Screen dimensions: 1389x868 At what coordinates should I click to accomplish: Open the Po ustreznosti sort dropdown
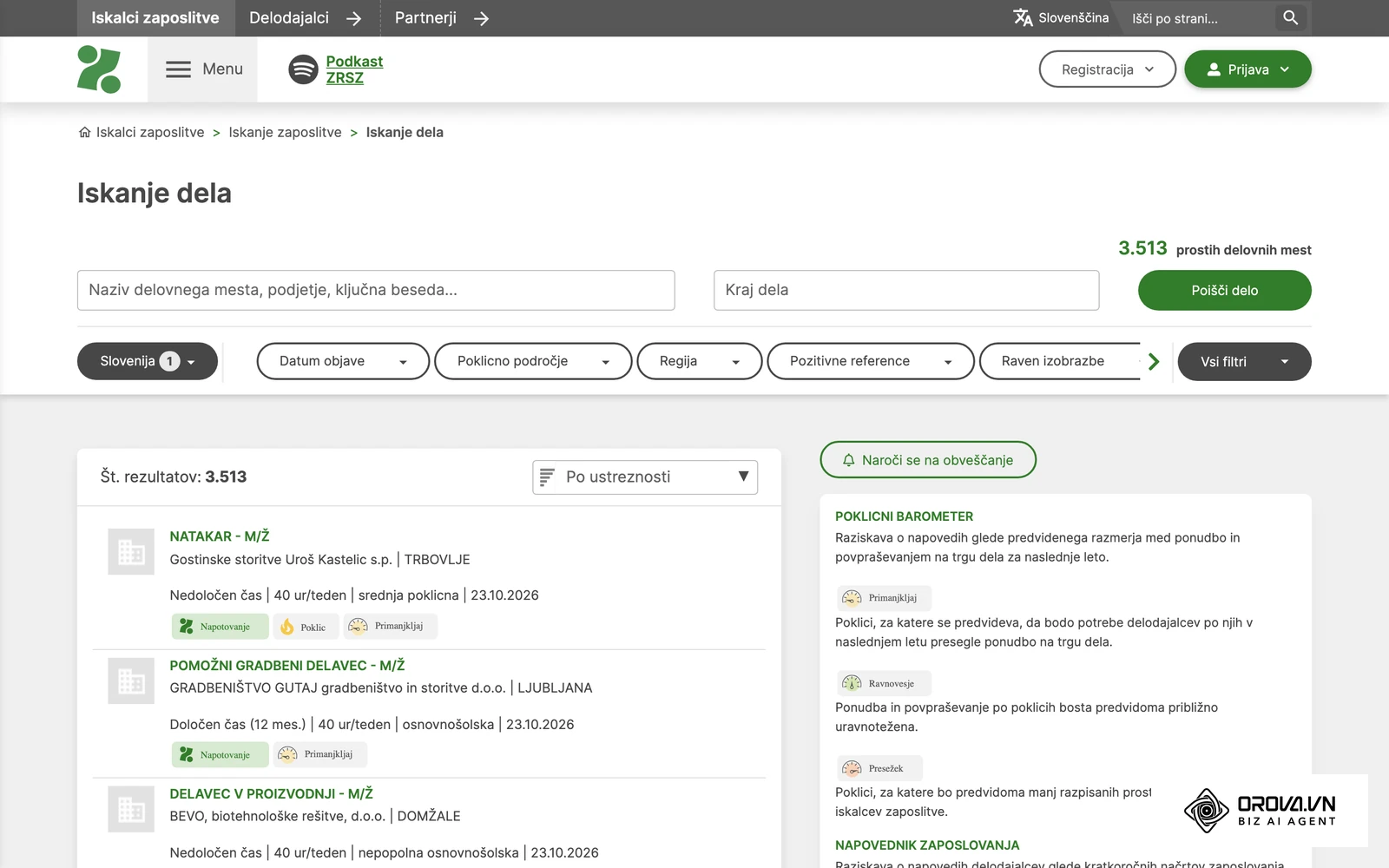(x=645, y=477)
